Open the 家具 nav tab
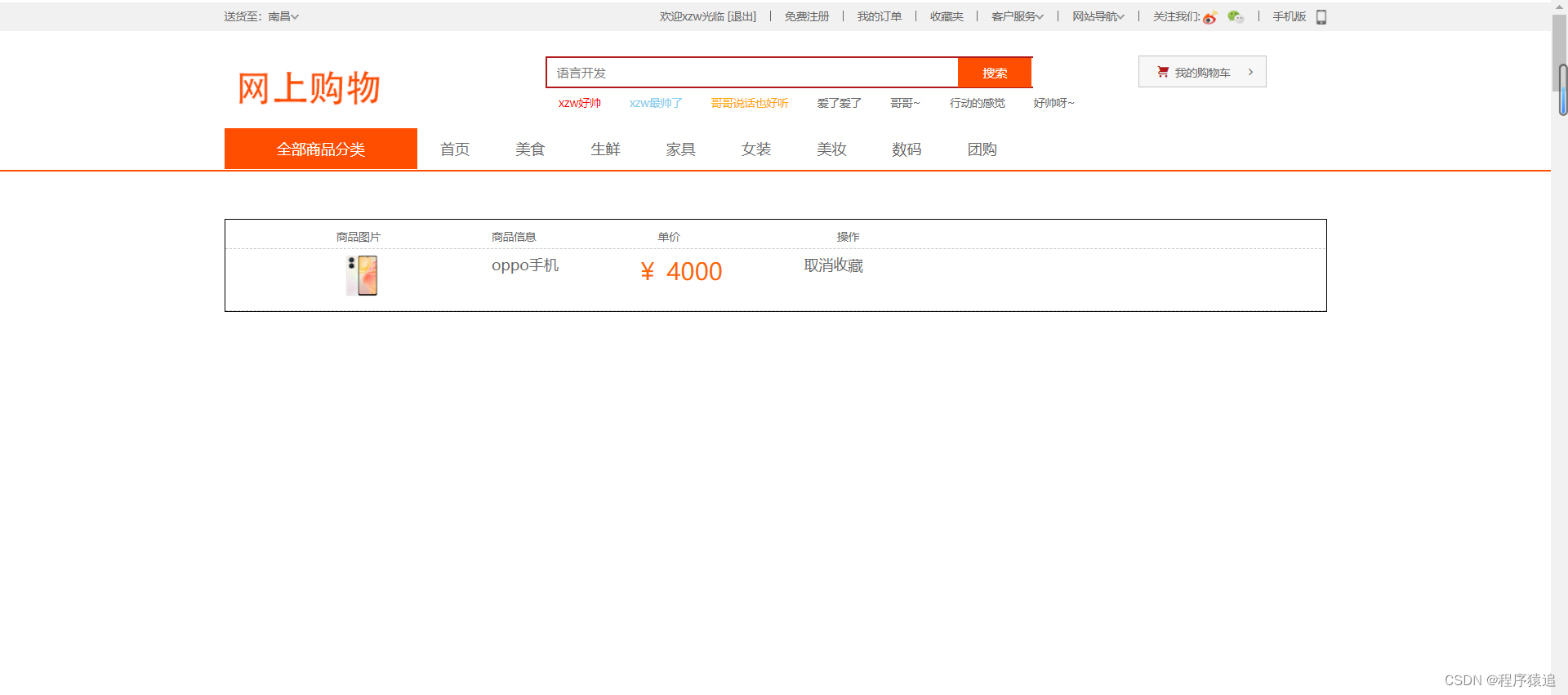1568x695 pixels. 680,149
